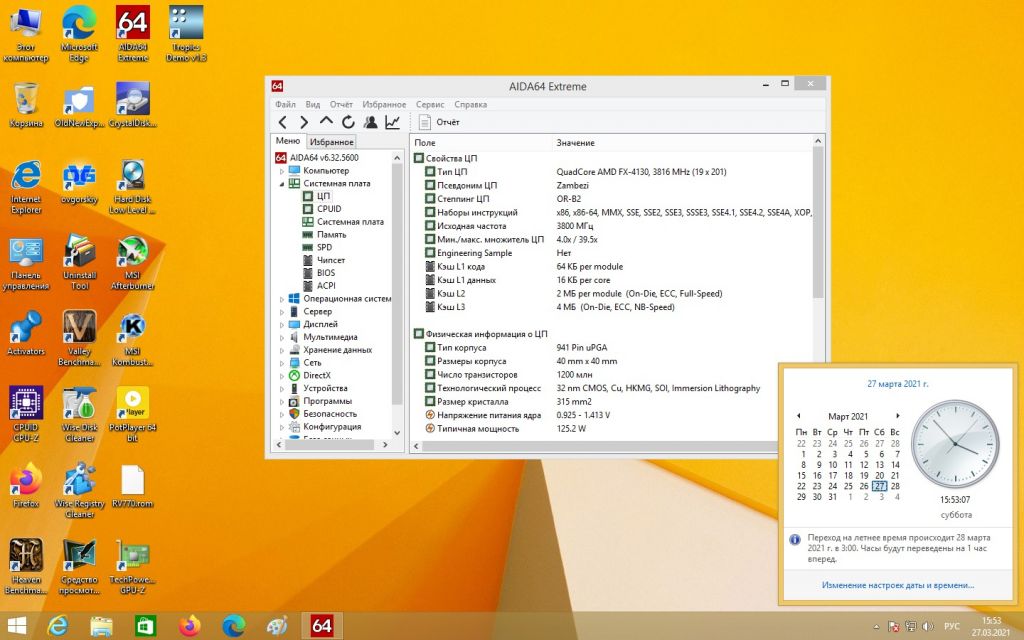Open Firefox from the taskbar
This screenshot has height=640, width=1024.
point(190,626)
